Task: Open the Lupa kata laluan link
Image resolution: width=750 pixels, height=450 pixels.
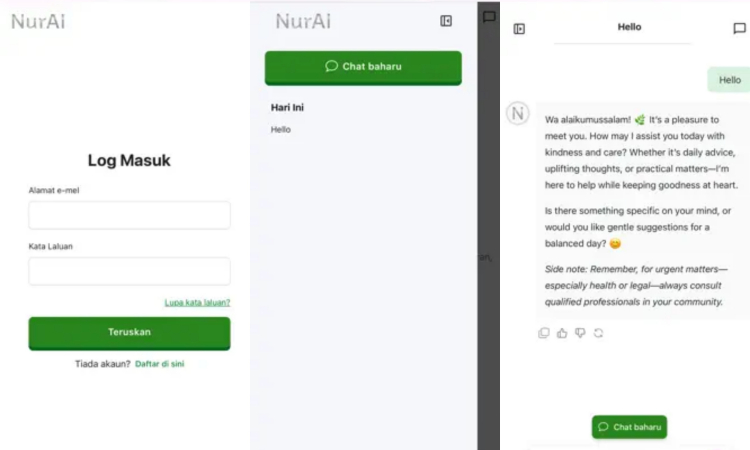Action: [197, 302]
